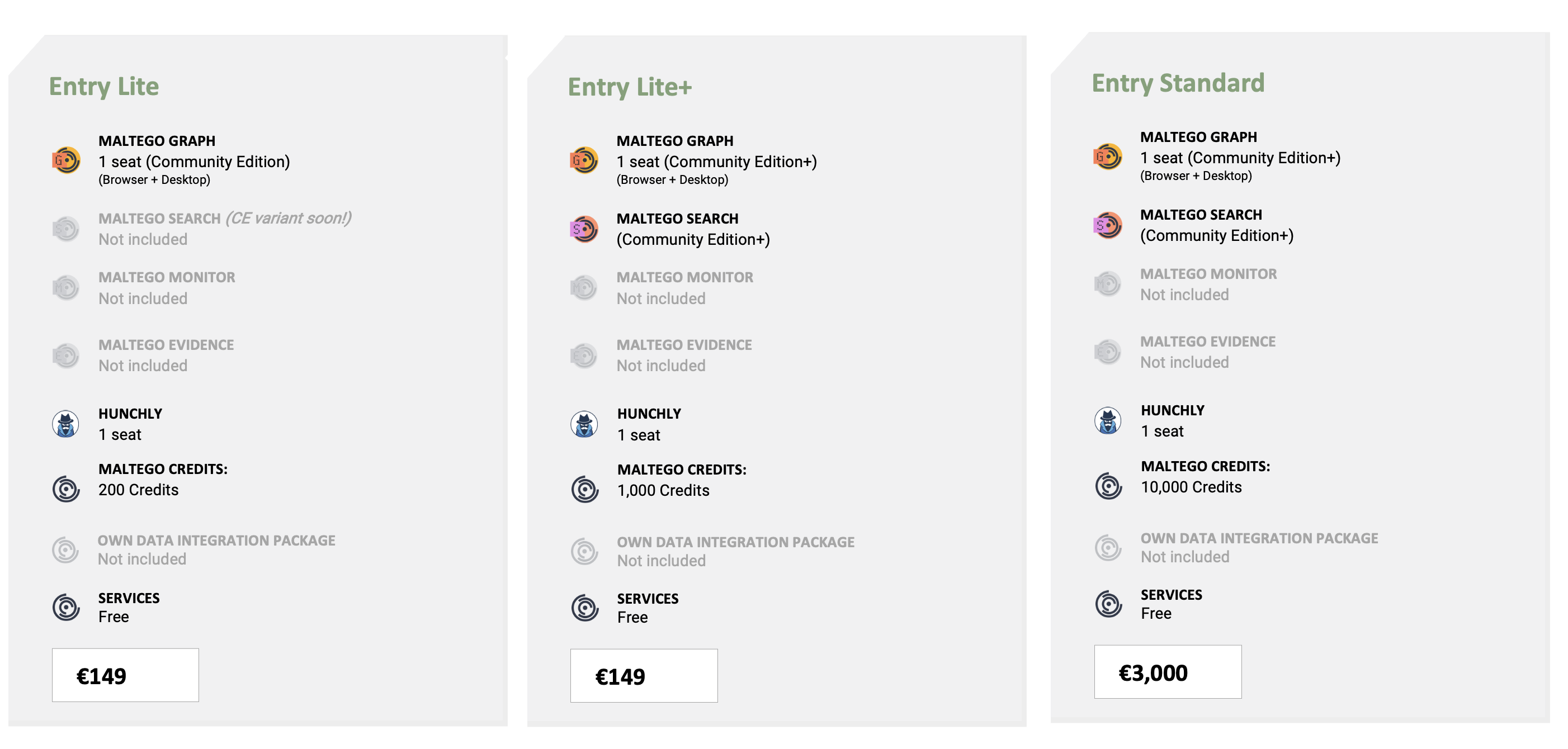Click the Own Data Integration icon in Entry Lite+

584,551
